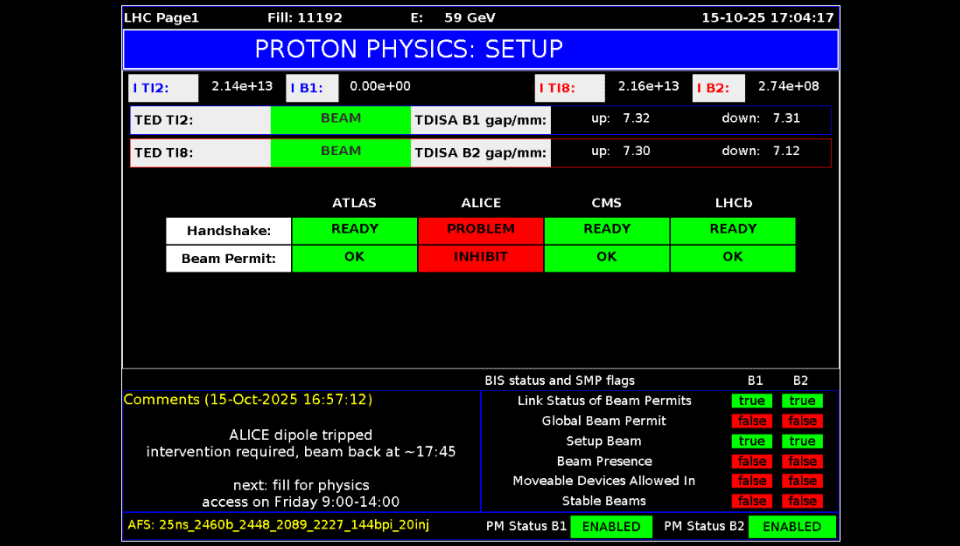
Task: Toggle Setup Beam B2 true flag
Action: click(802, 441)
